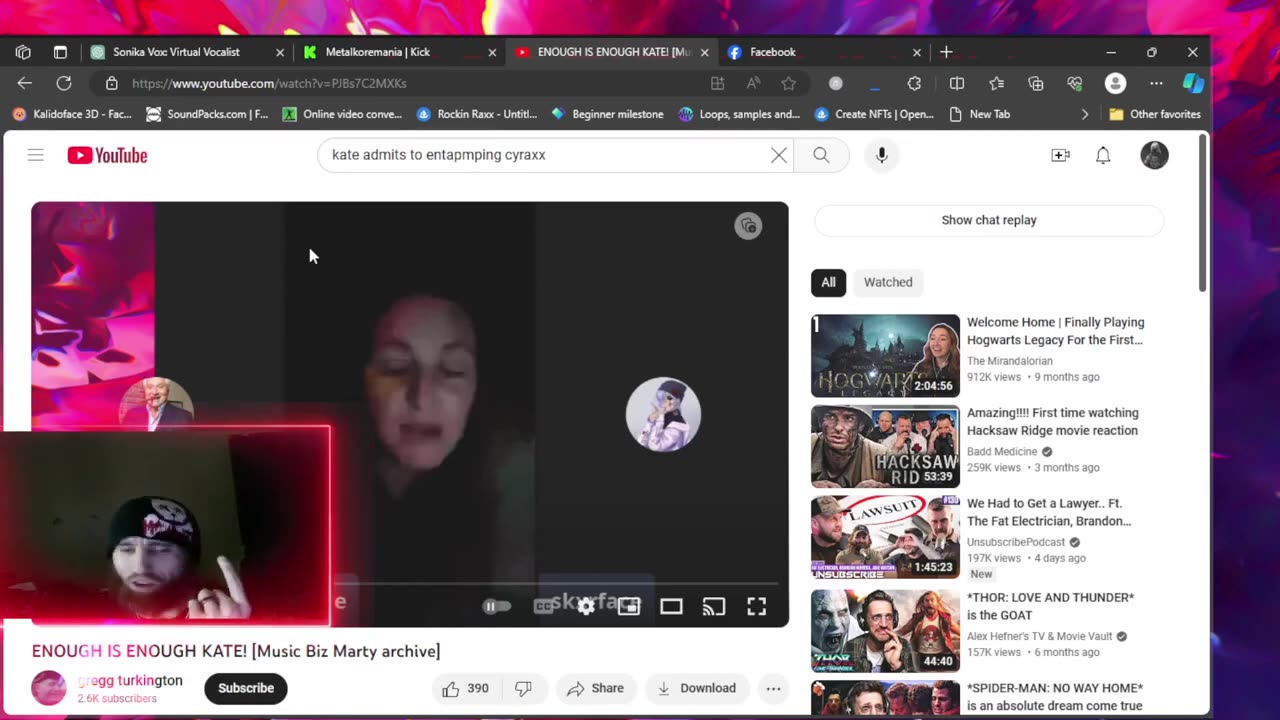Open the Collections icon
Viewport: 1280px width, 720px height.
pos(1035,83)
